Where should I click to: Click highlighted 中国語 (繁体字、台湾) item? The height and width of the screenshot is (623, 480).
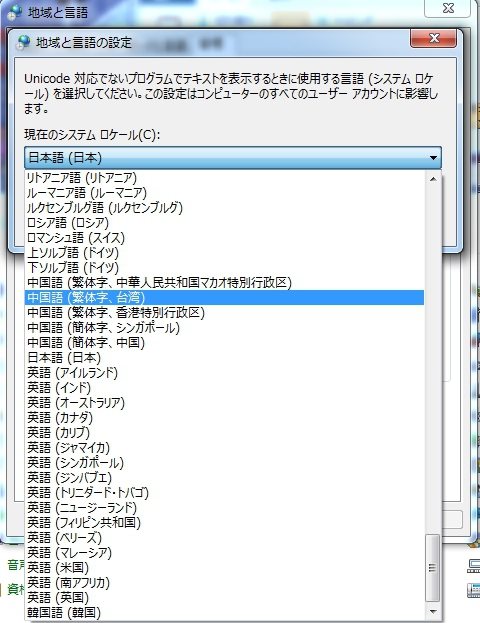pyautogui.click(x=224, y=298)
